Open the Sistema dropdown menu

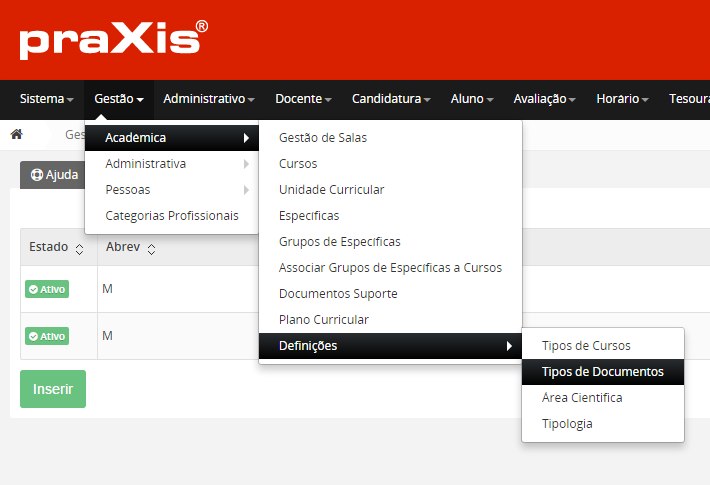(x=46, y=99)
